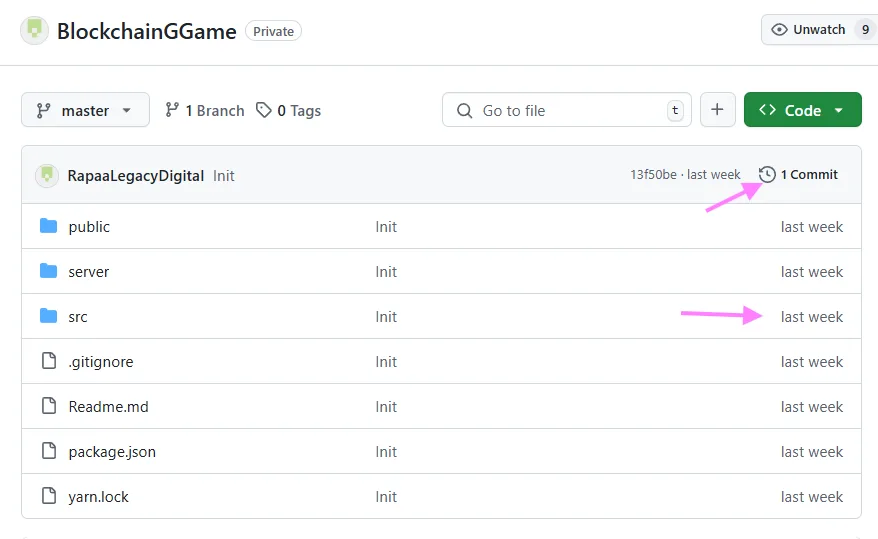The height and width of the screenshot is (539, 878).
Task: Click the history clock icon beside 1 Commit
Action: (767, 175)
